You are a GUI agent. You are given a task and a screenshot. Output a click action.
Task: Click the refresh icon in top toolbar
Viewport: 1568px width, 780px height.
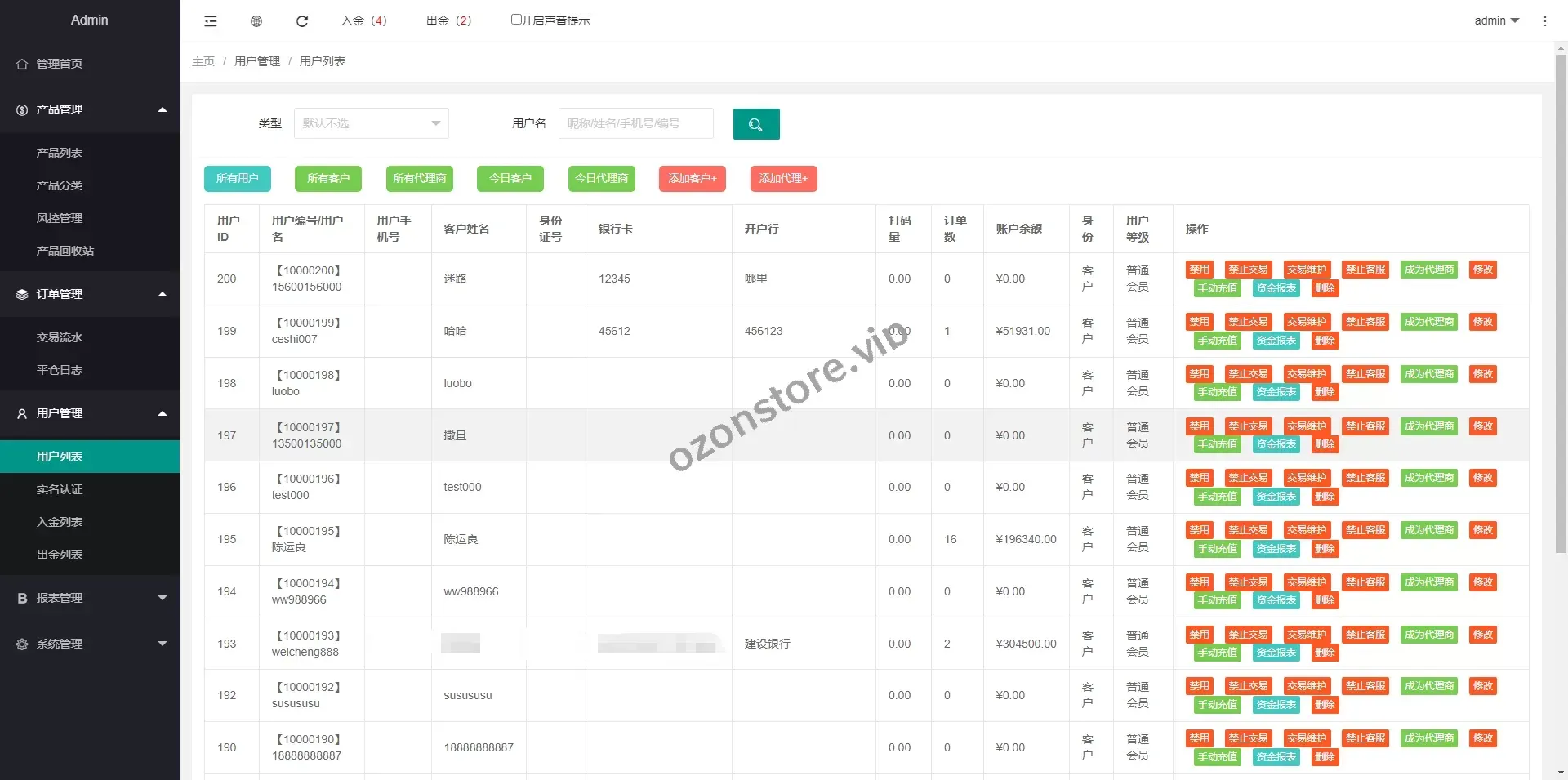coord(302,21)
